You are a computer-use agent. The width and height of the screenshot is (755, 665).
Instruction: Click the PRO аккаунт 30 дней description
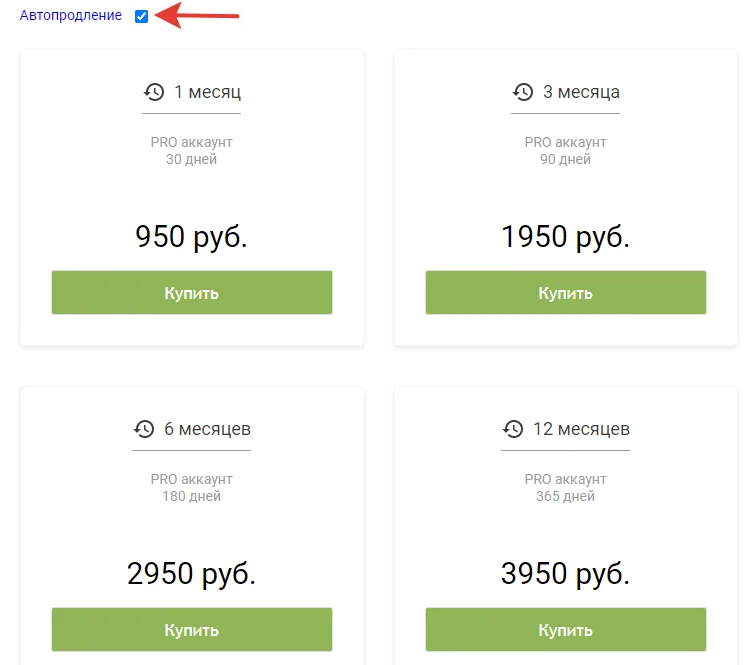point(192,151)
